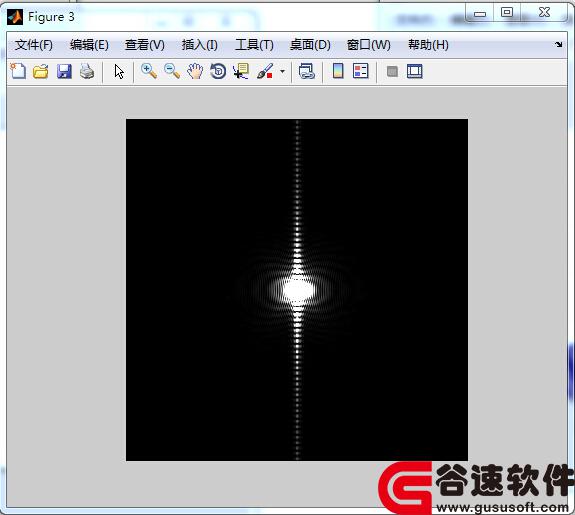Open the 工具(T) menu

(x=254, y=45)
